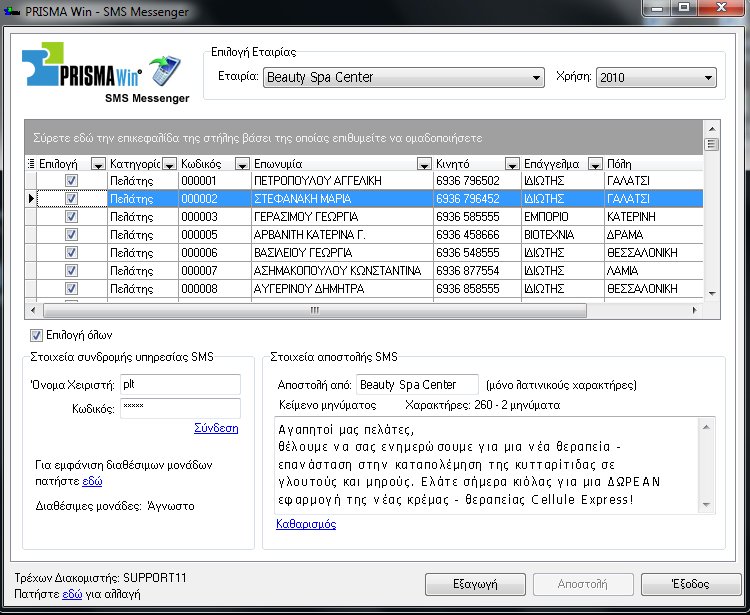Click the message box scroll up arrow

(706, 427)
